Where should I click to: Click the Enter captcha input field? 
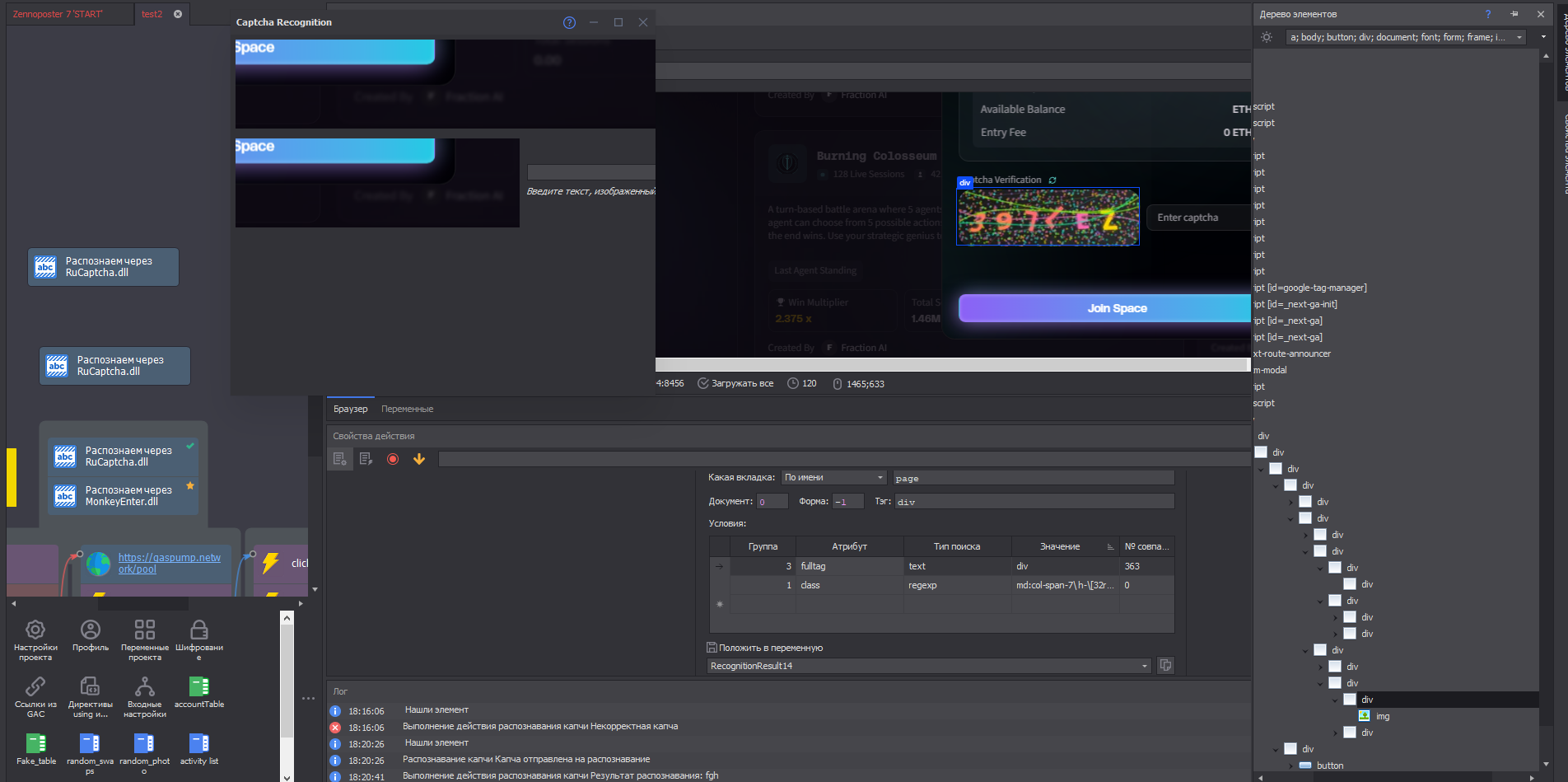1199,218
